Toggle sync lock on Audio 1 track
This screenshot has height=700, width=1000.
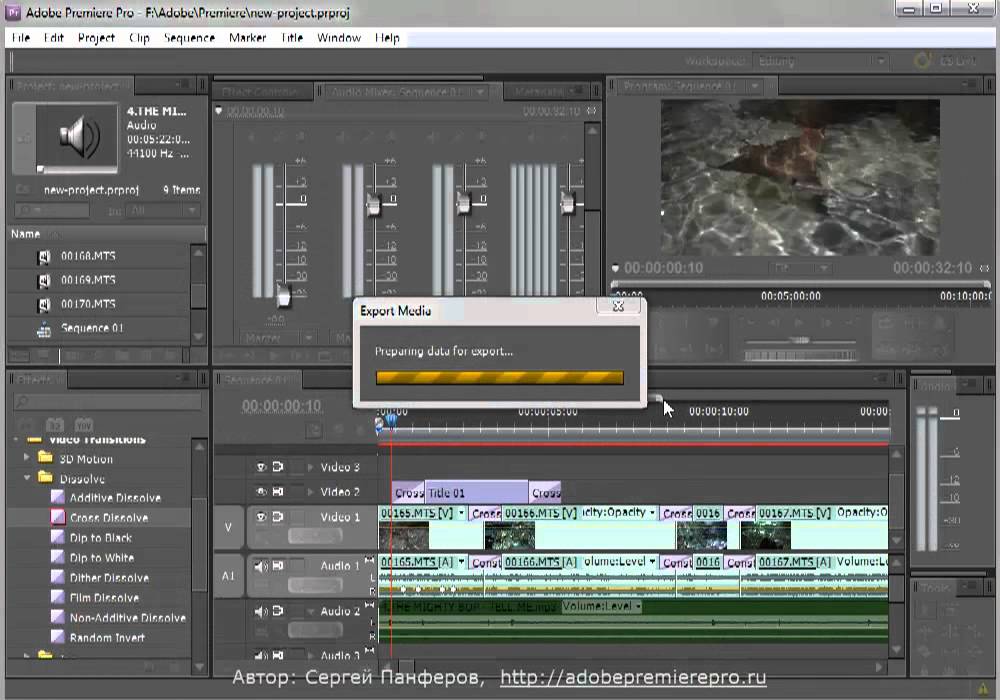[277, 565]
